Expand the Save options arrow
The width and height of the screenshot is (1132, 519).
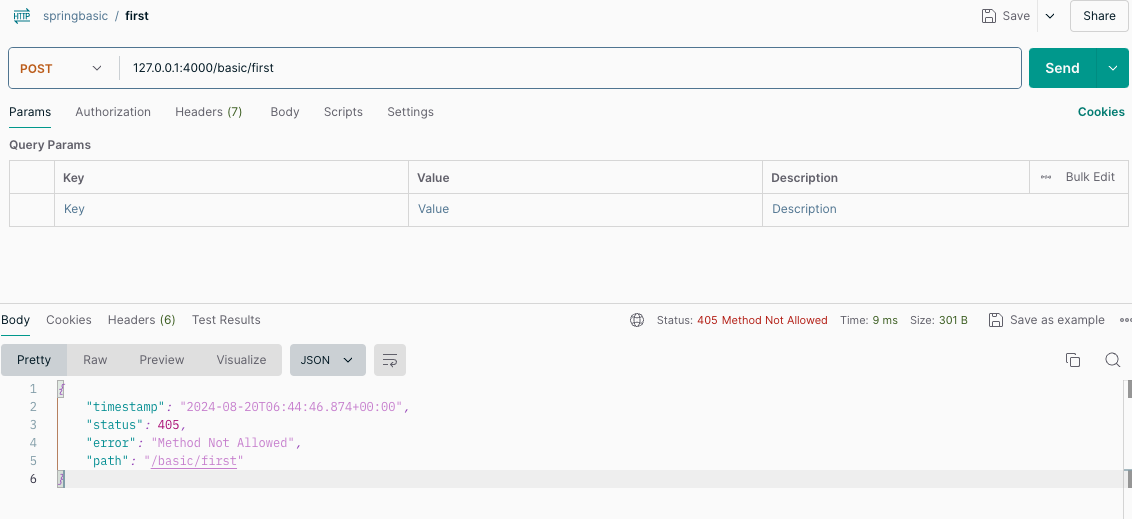tap(1049, 16)
